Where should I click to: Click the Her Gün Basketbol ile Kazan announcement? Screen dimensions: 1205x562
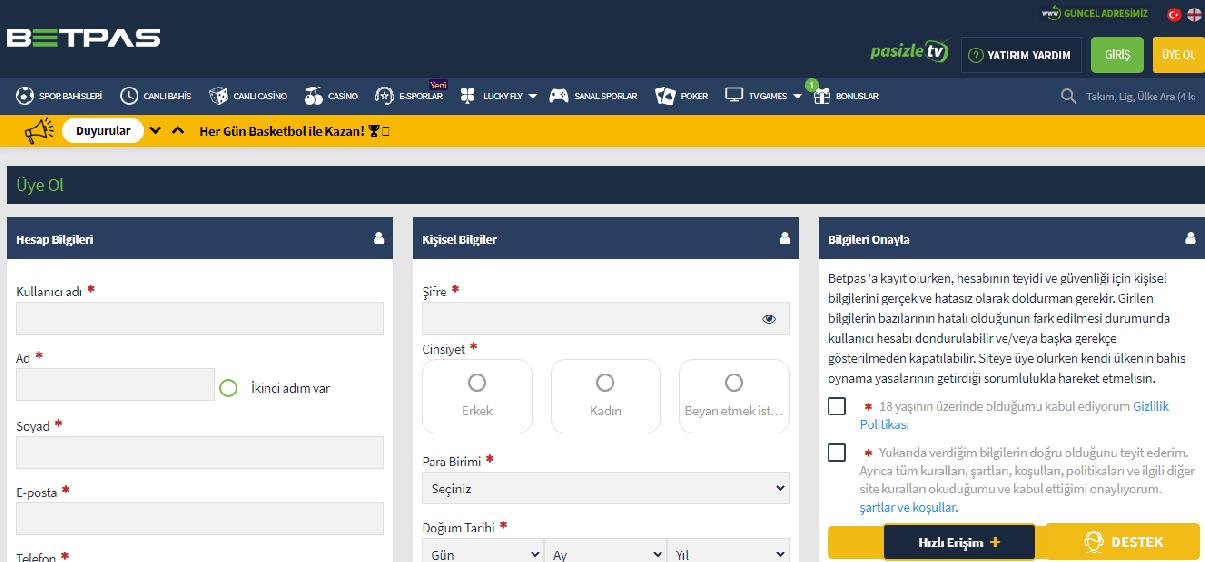(x=295, y=131)
